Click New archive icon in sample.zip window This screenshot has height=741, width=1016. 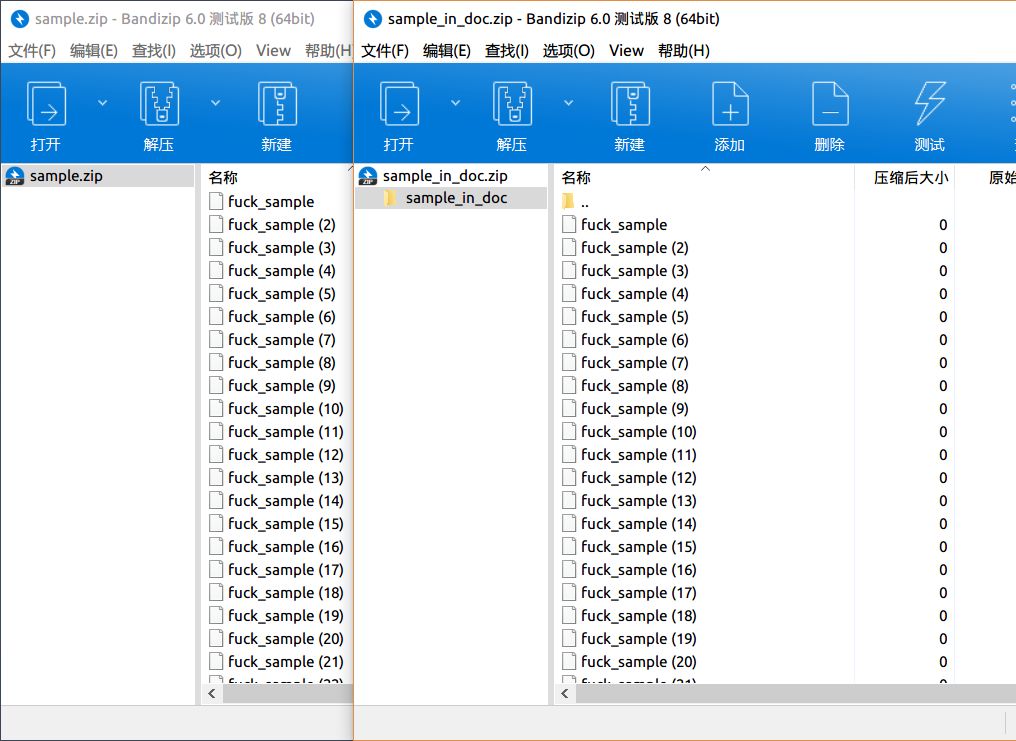pos(277,104)
